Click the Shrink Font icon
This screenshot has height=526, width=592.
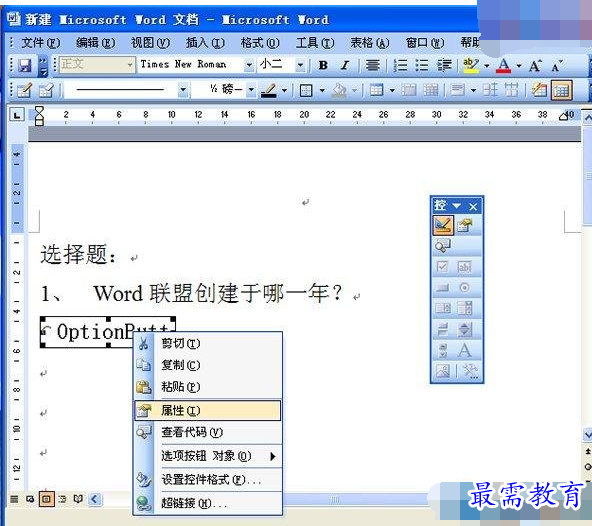click(x=557, y=66)
